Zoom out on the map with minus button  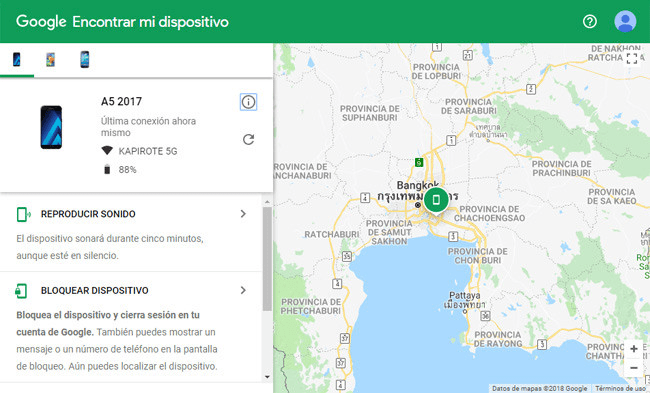point(633,368)
